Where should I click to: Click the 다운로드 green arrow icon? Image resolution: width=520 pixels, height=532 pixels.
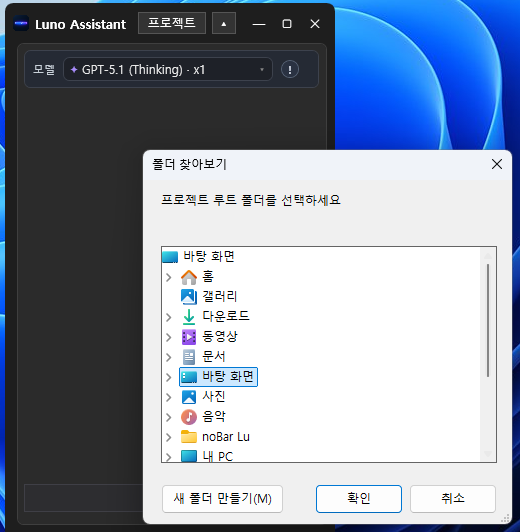click(189, 317)
